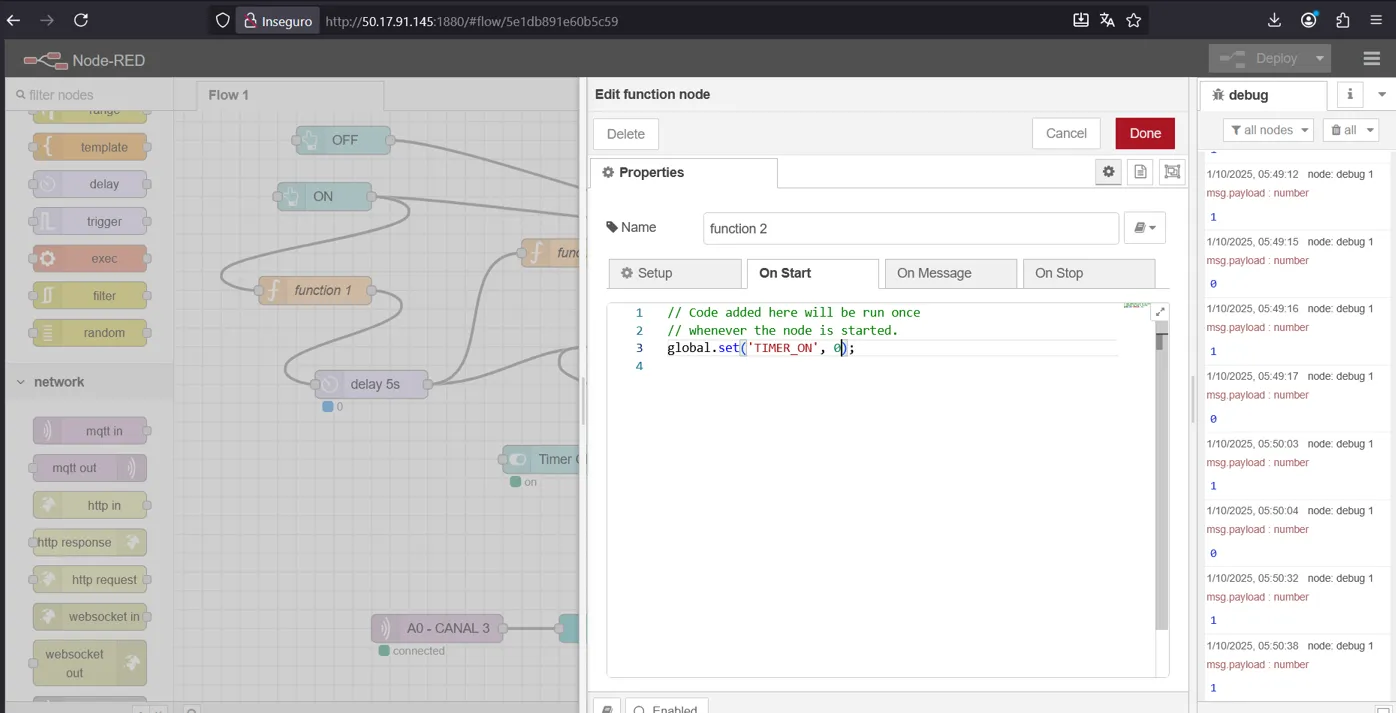Screen dimensions: 1396x713
Task: Click the Name field containing function 2
Action: (x=910, y=229)
